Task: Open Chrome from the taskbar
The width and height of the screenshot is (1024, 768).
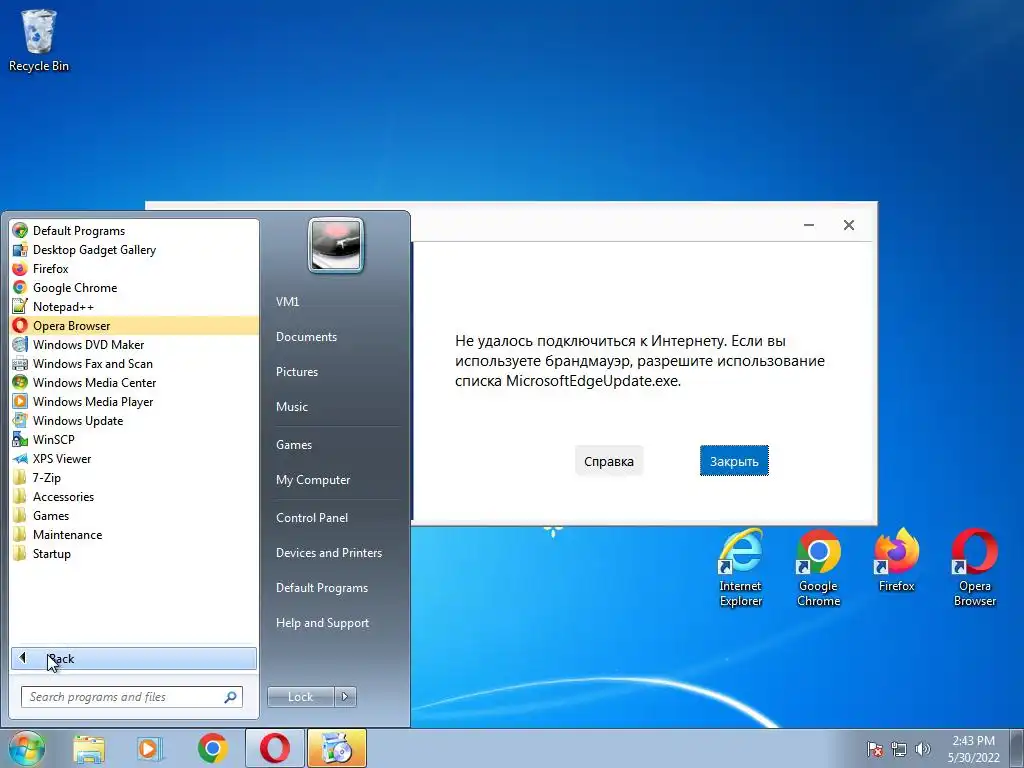Action: [212, 749]
